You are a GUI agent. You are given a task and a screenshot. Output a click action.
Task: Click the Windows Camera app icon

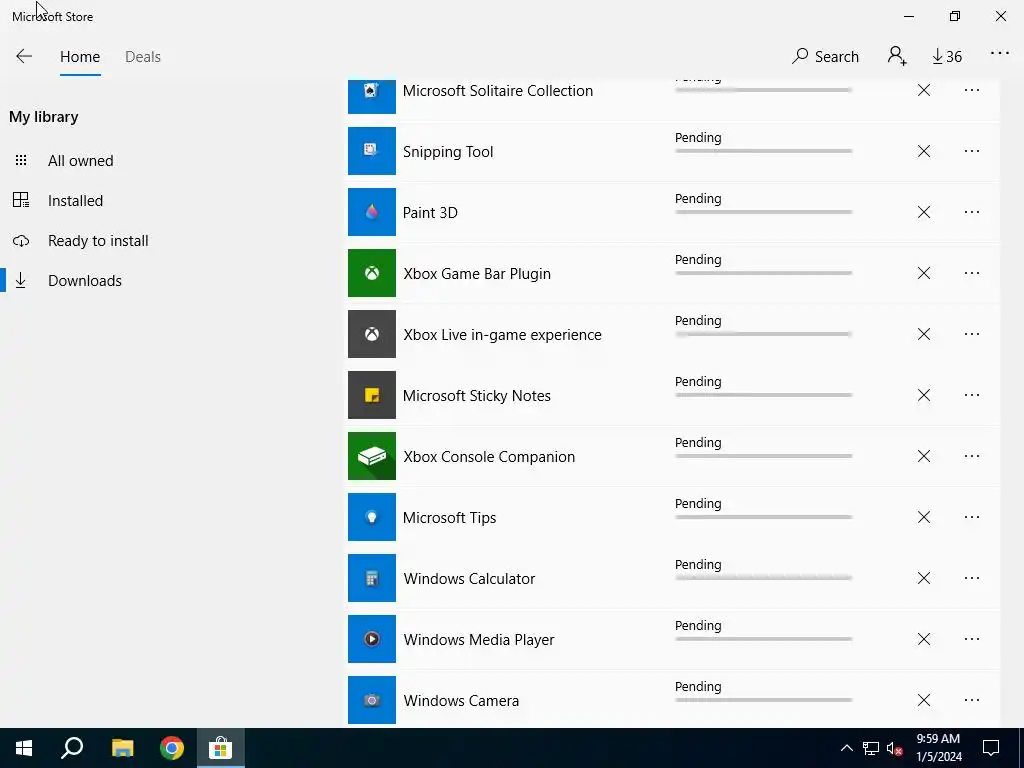pyautogui.click(x=372, y=700)
